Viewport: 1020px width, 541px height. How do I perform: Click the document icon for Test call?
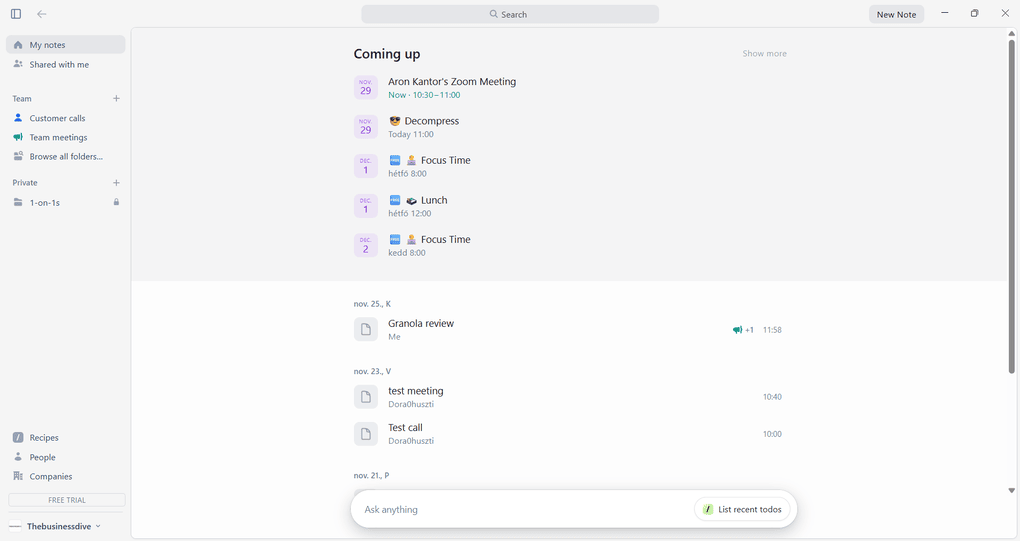(366, 434)
